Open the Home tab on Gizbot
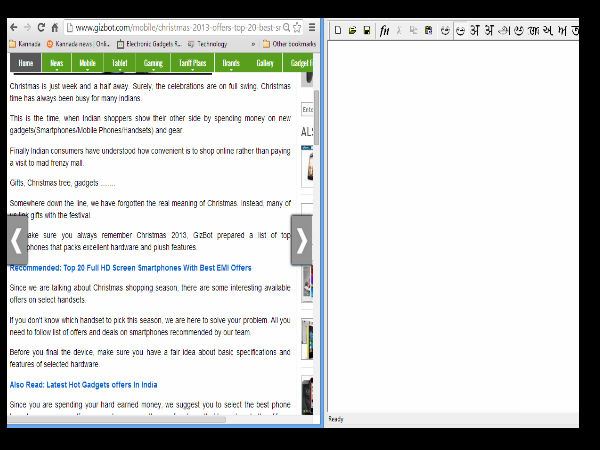The image size is (600, 450). [x=25, y=64]
